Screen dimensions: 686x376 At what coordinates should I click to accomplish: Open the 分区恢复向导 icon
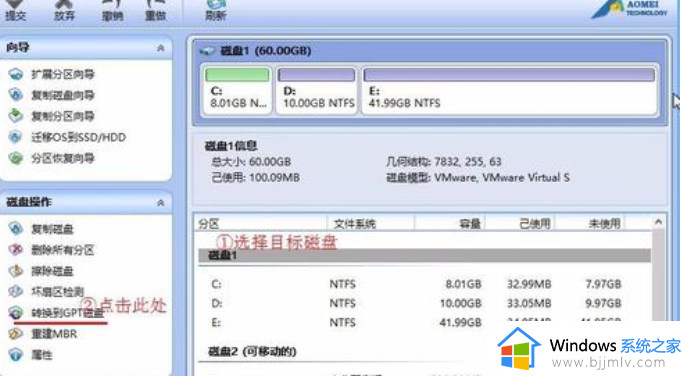pos(16,158)
